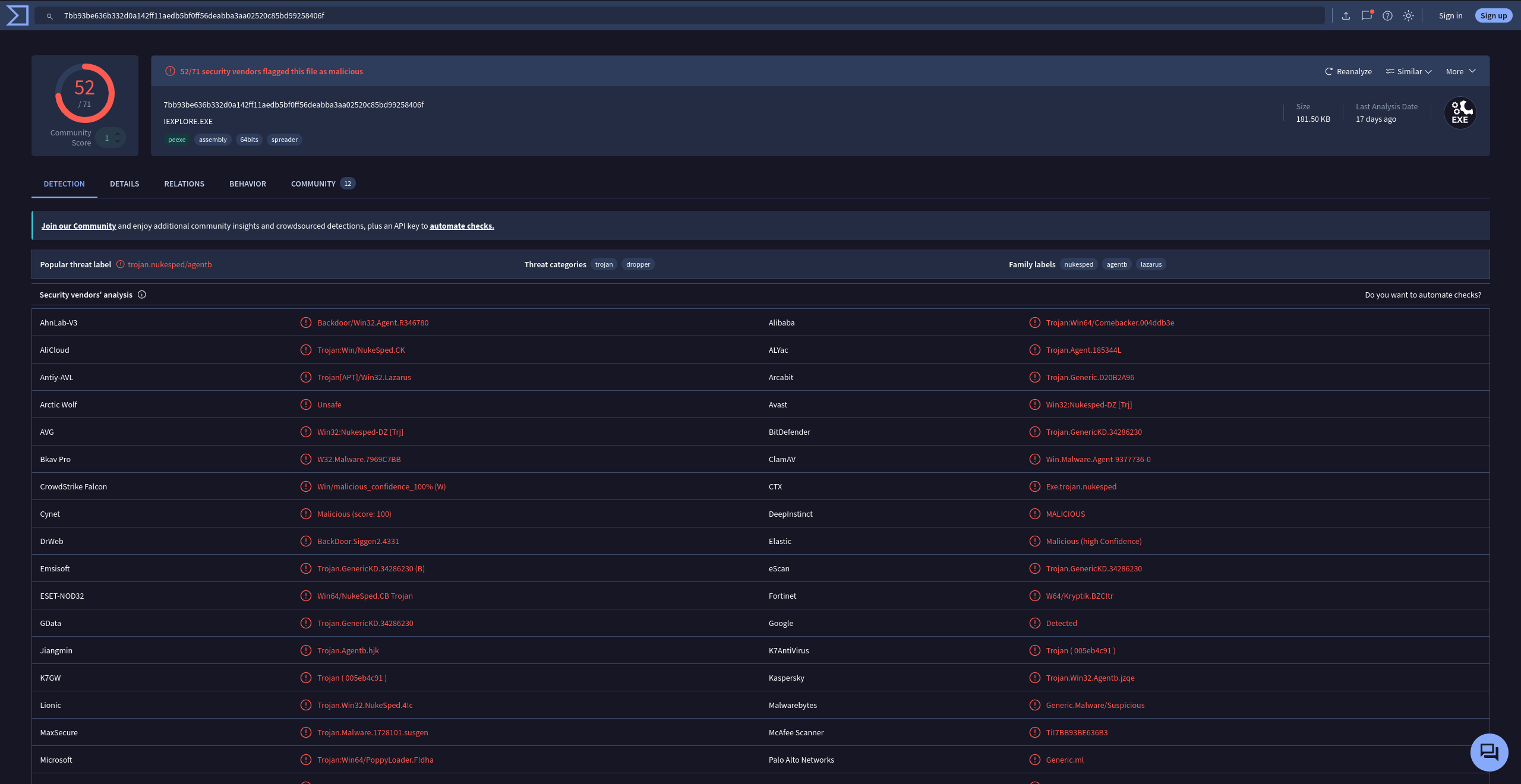This screenshot has height=784, width=1521.
Task: Open the floating chat support button
Action: pos(1489,752)
